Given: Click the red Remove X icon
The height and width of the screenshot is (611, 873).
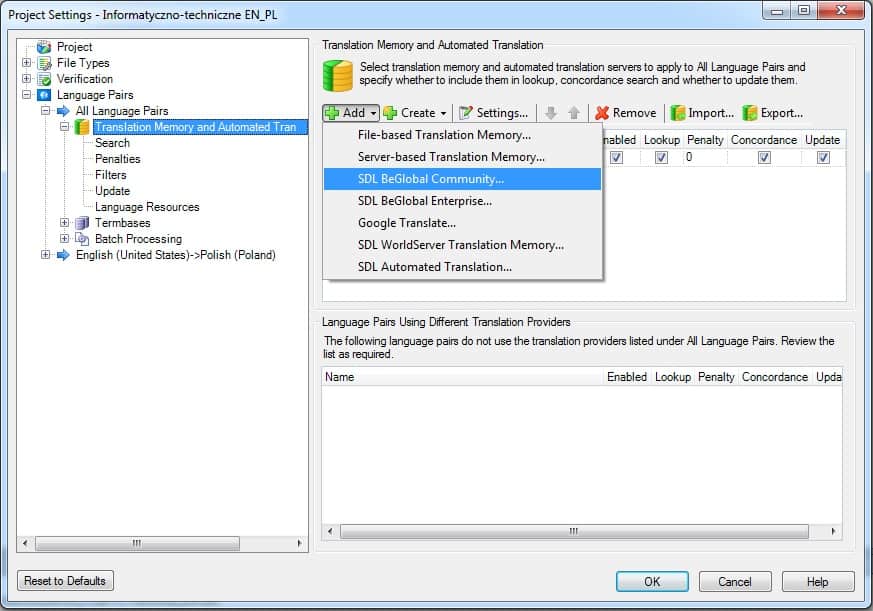Looking at the screenshot, I should (x=602, y=113).
